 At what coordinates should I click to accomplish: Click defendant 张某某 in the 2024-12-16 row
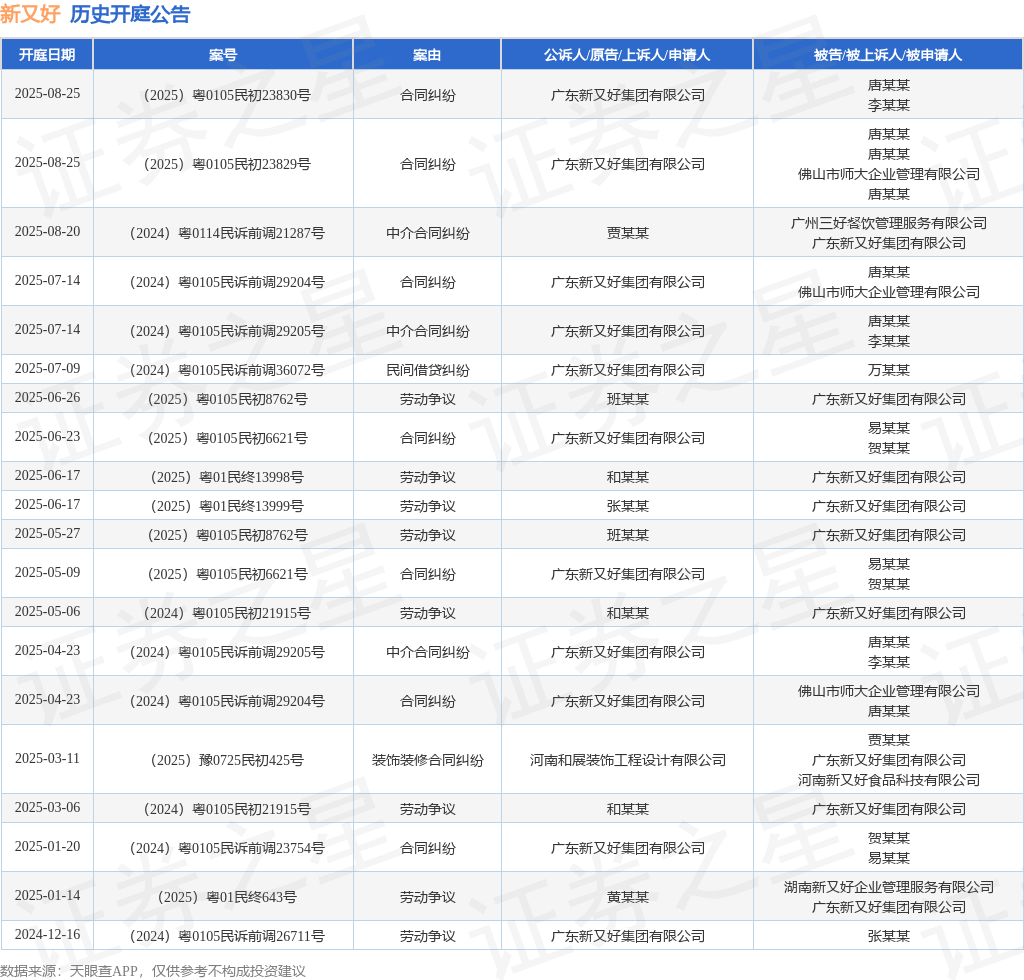[x=889, y=936]
